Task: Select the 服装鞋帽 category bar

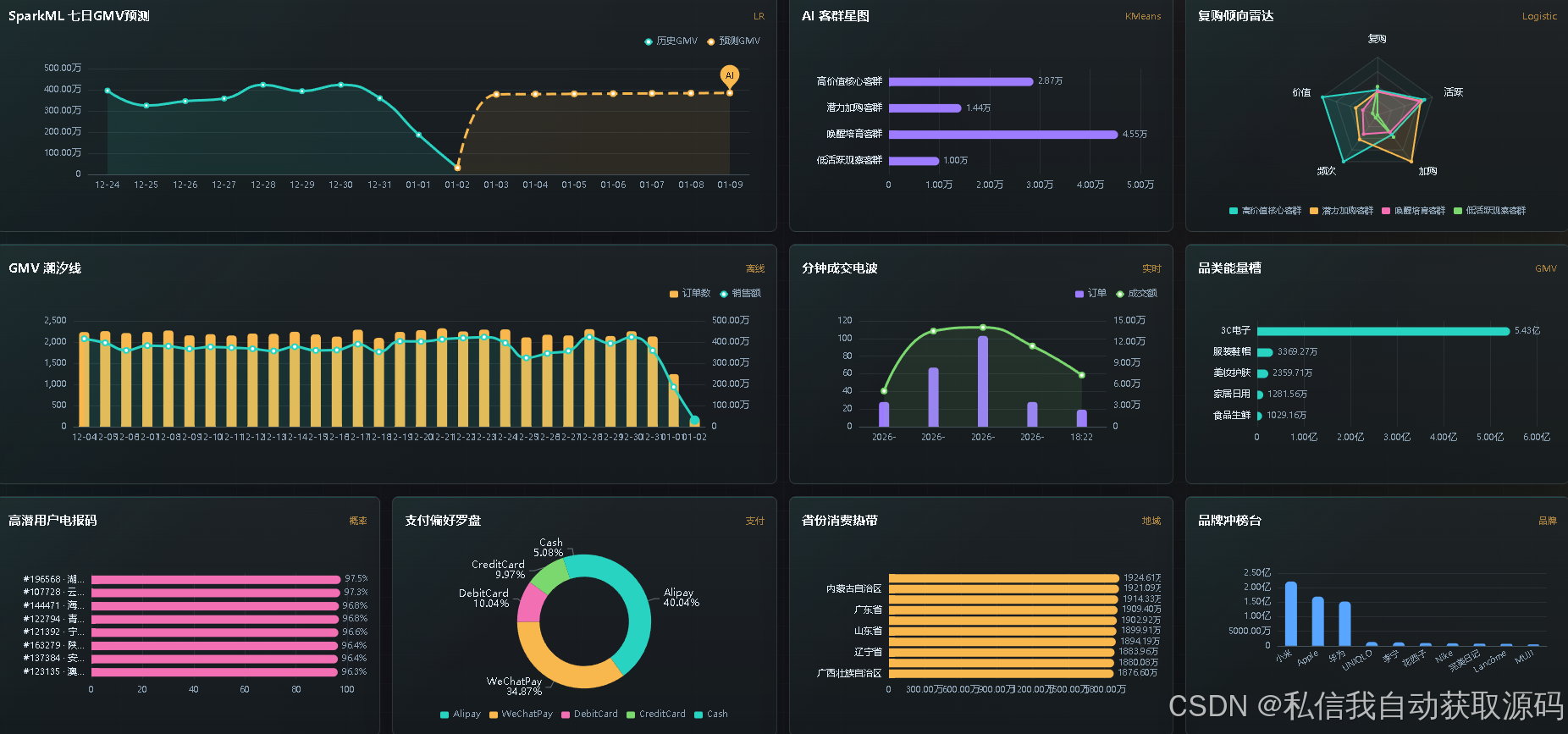Action: [x=1265, y=352]
